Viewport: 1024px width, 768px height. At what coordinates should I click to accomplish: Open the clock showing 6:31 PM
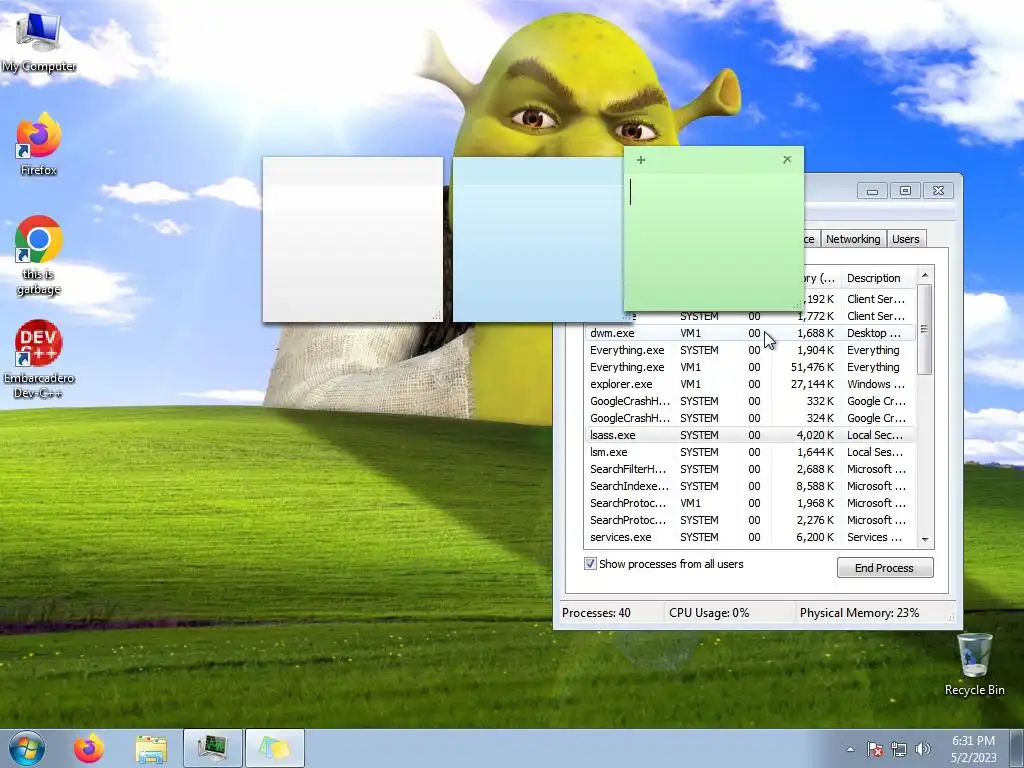(x=974, y=749)
